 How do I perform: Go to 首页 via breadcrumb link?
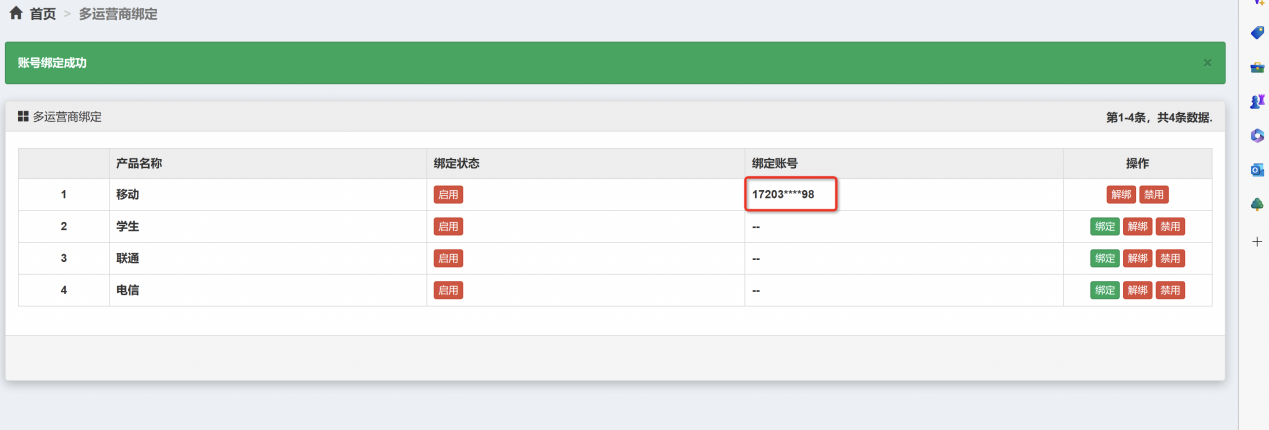click(x=42, y=14)
